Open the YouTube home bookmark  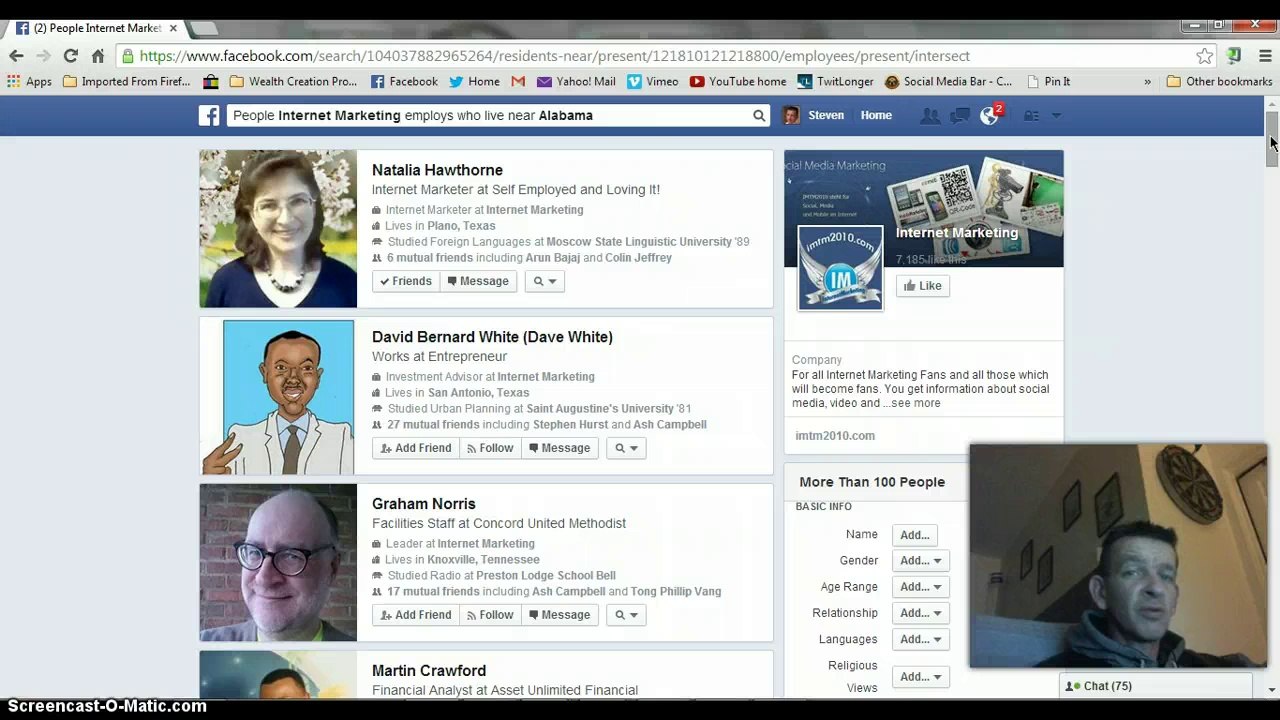[x=738, y=82]
